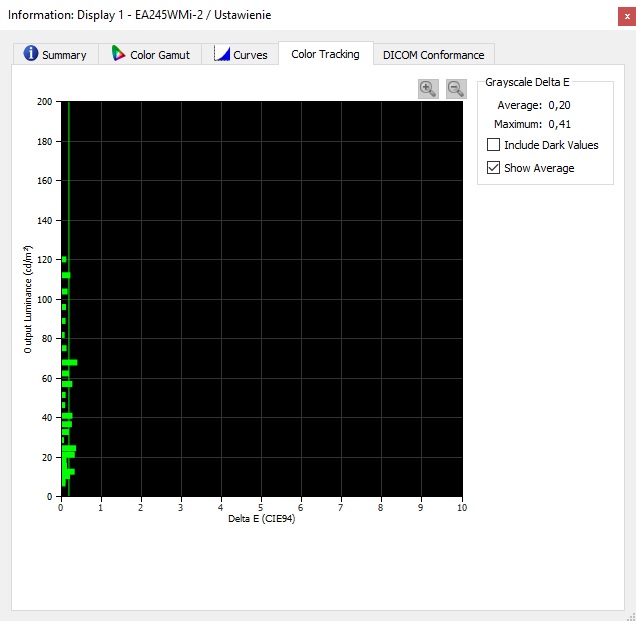Uncheck the Show Average checkbox
636x621 pixels.
pos(493,168)
